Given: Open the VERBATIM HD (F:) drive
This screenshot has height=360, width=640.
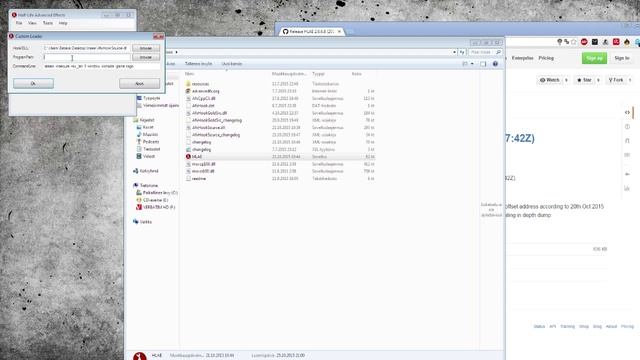Looking at the screenshot, I should coord(159,207).
